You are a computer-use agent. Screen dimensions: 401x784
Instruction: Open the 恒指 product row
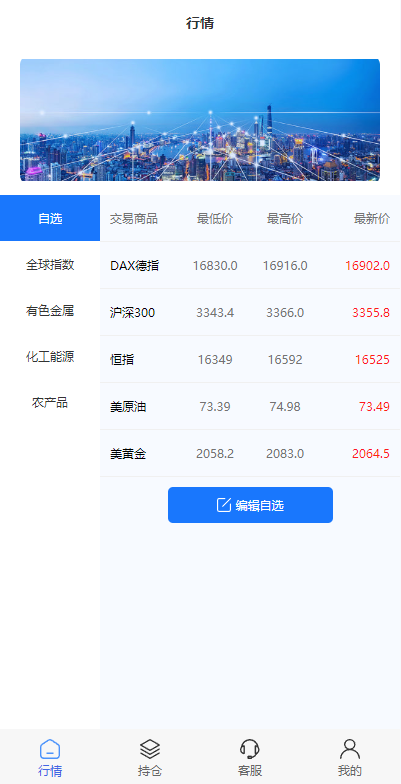[x=250, y=360]
